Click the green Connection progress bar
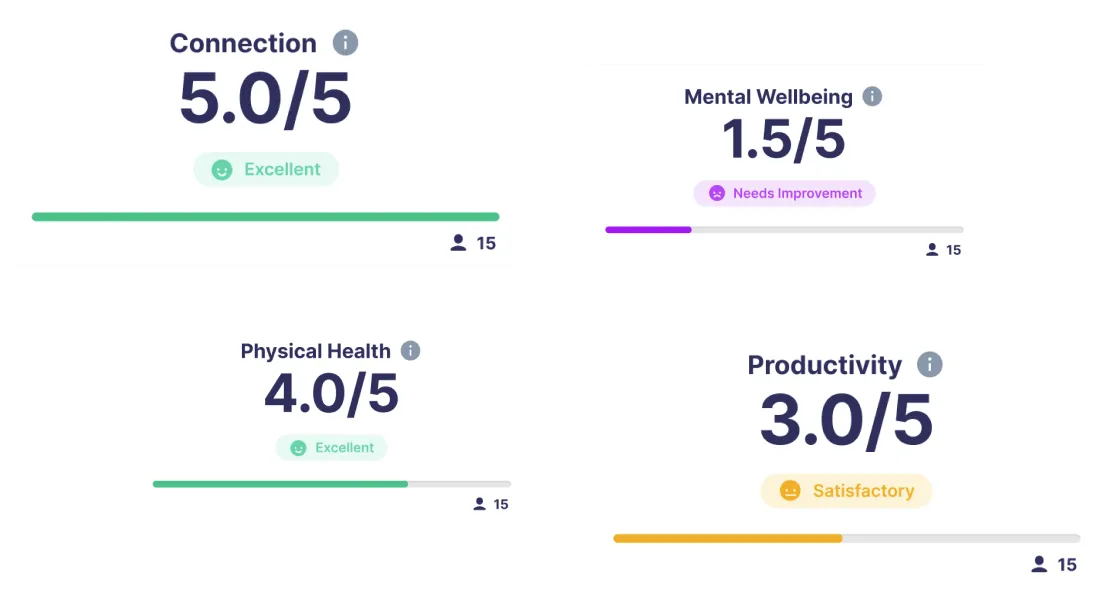The image size is (1113, 589). (x=265, y=216)
